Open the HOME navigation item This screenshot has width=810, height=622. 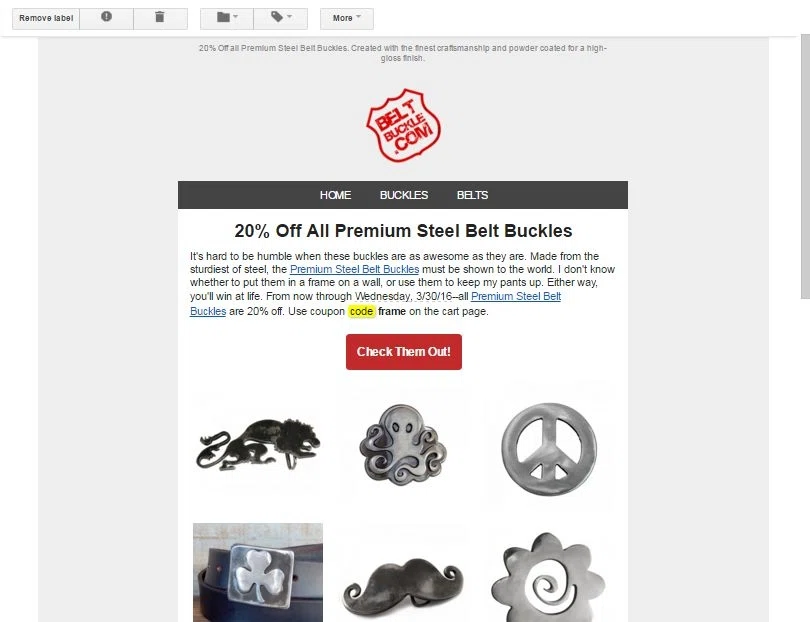[x=335, y=195]
